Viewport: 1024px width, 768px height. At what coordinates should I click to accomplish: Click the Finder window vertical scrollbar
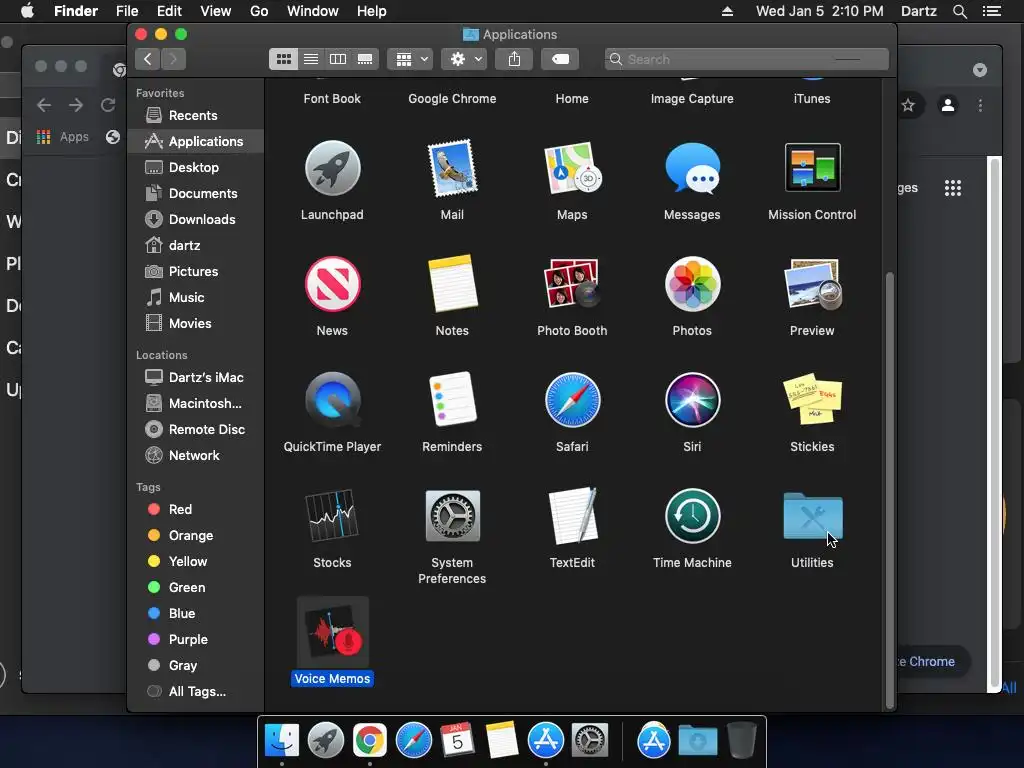click(x=889, y=490)
